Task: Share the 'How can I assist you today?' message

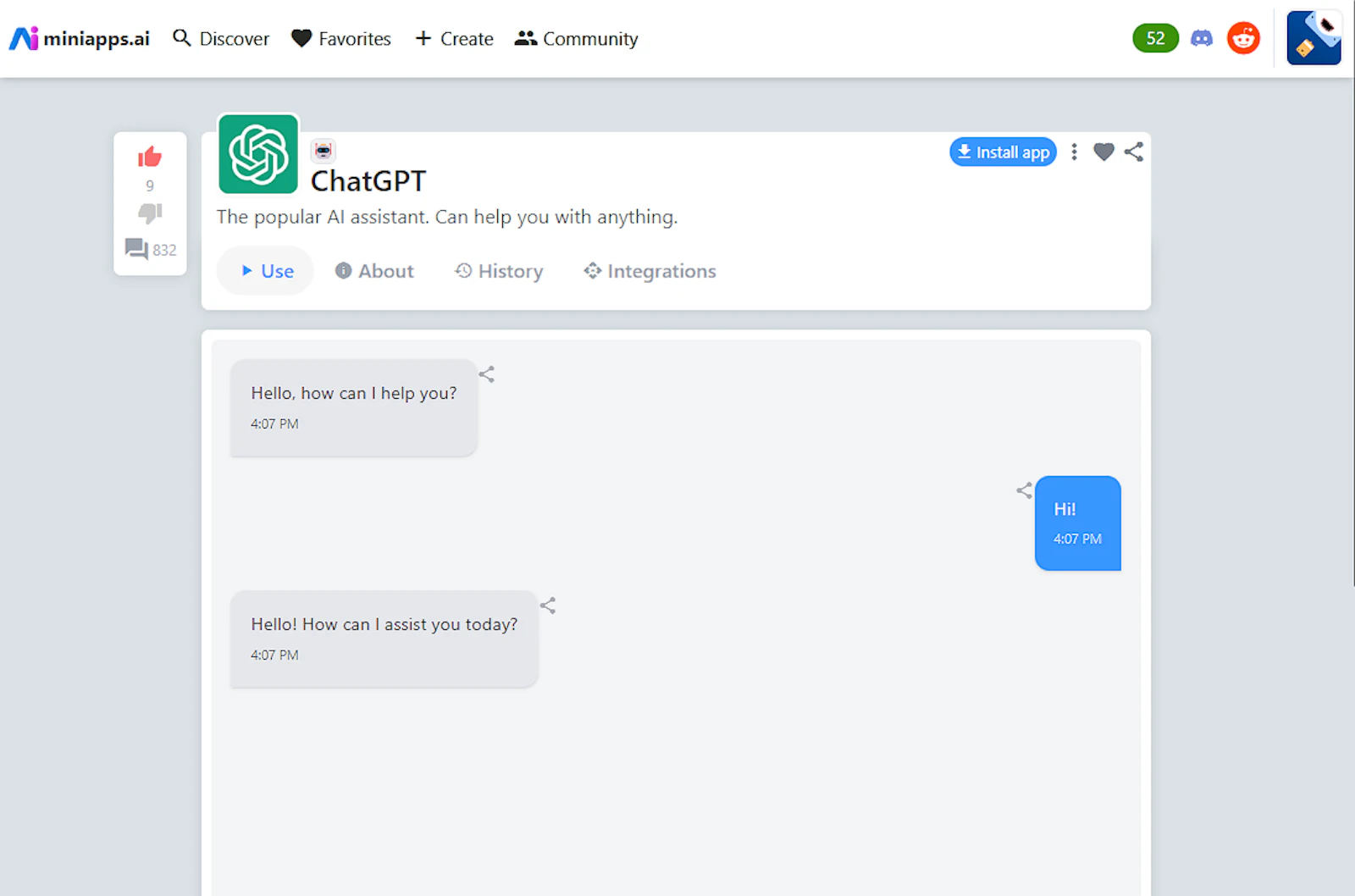Action: (x=548, y=606)
